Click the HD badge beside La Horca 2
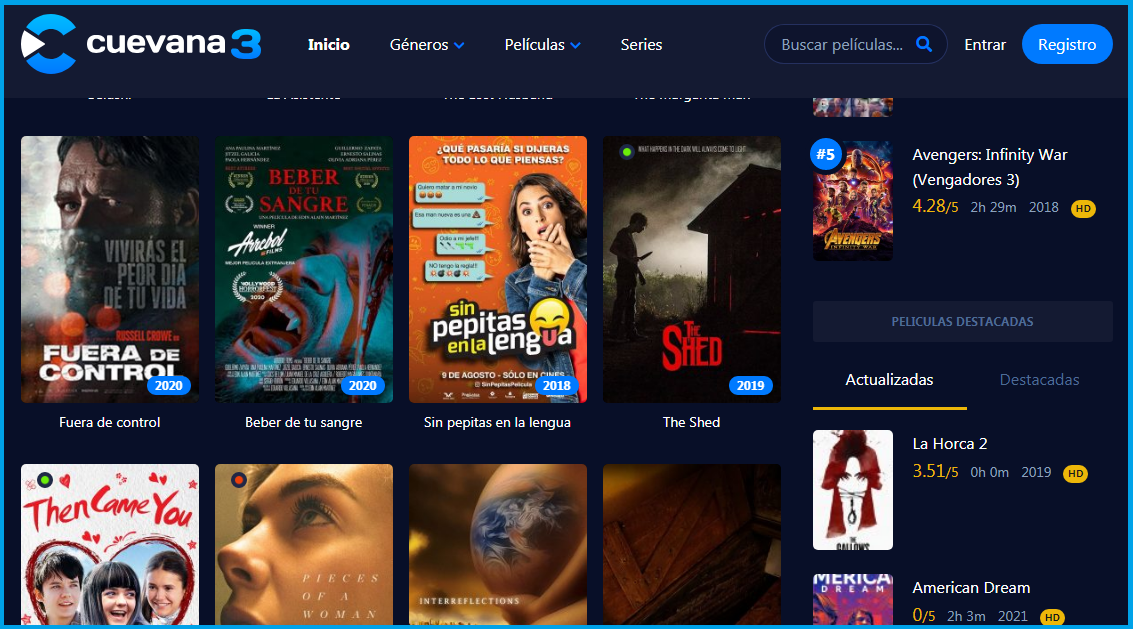The height and width of the screenshot is (629, 1133). tap(1075, 474)
